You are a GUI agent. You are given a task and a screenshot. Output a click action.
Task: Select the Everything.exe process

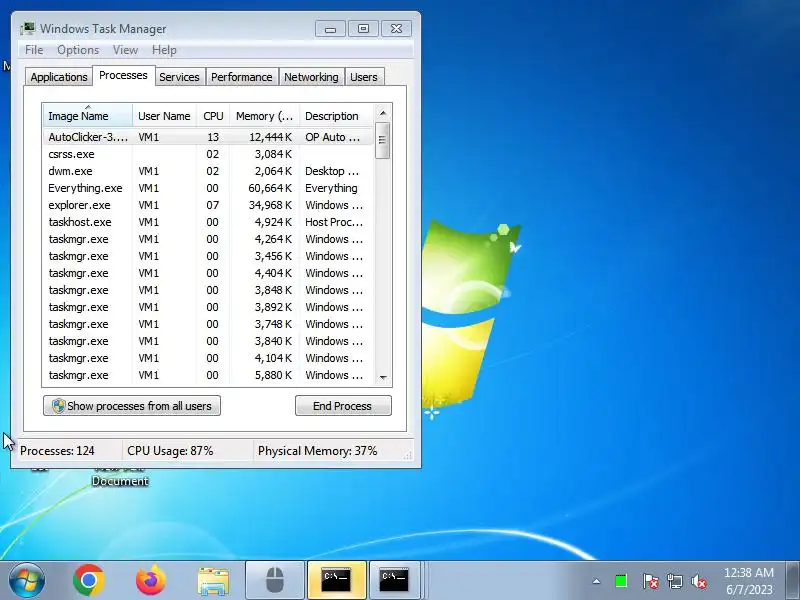[x=209, y=188]
